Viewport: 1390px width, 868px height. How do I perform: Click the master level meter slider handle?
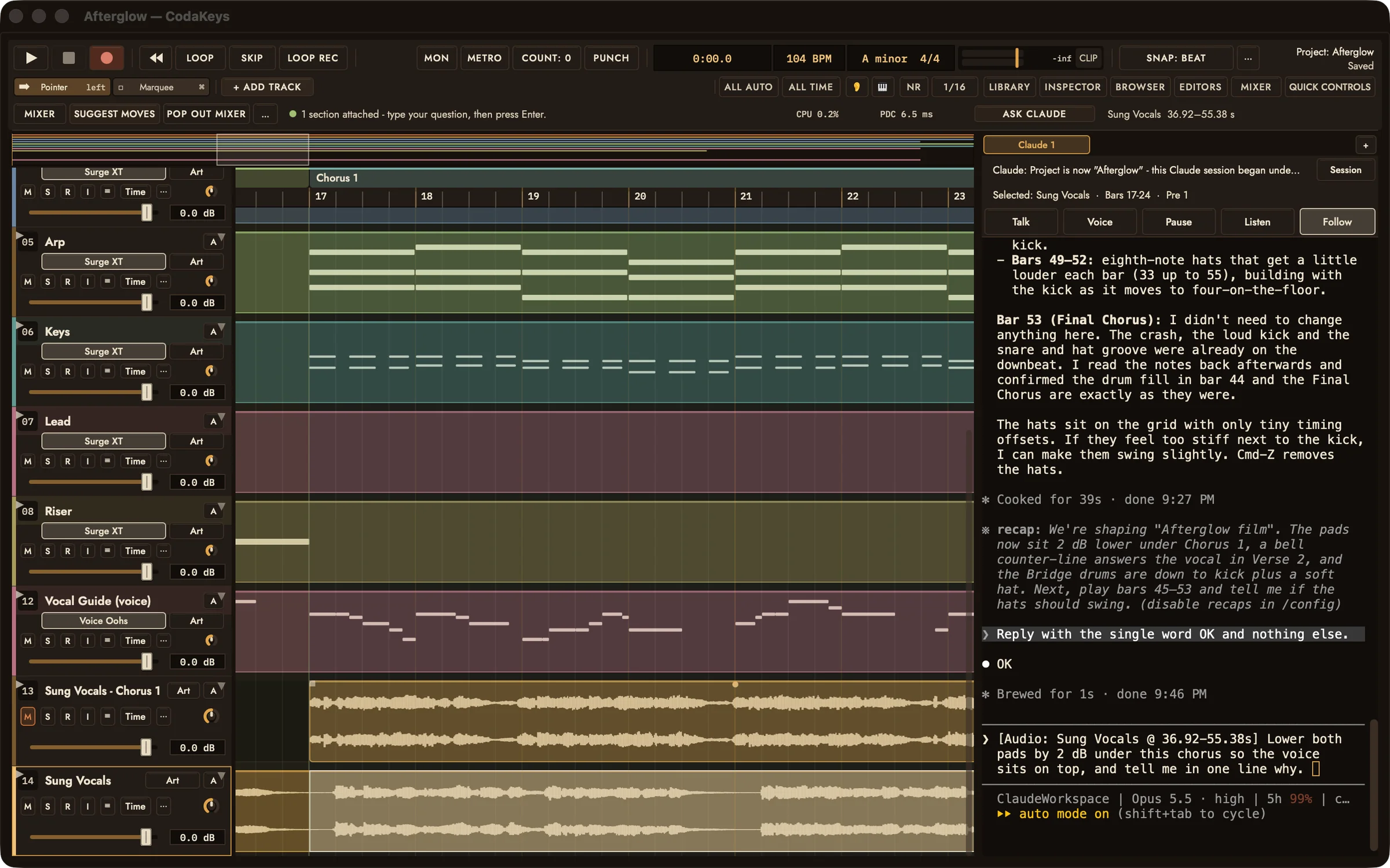(x=1016, y=58)
